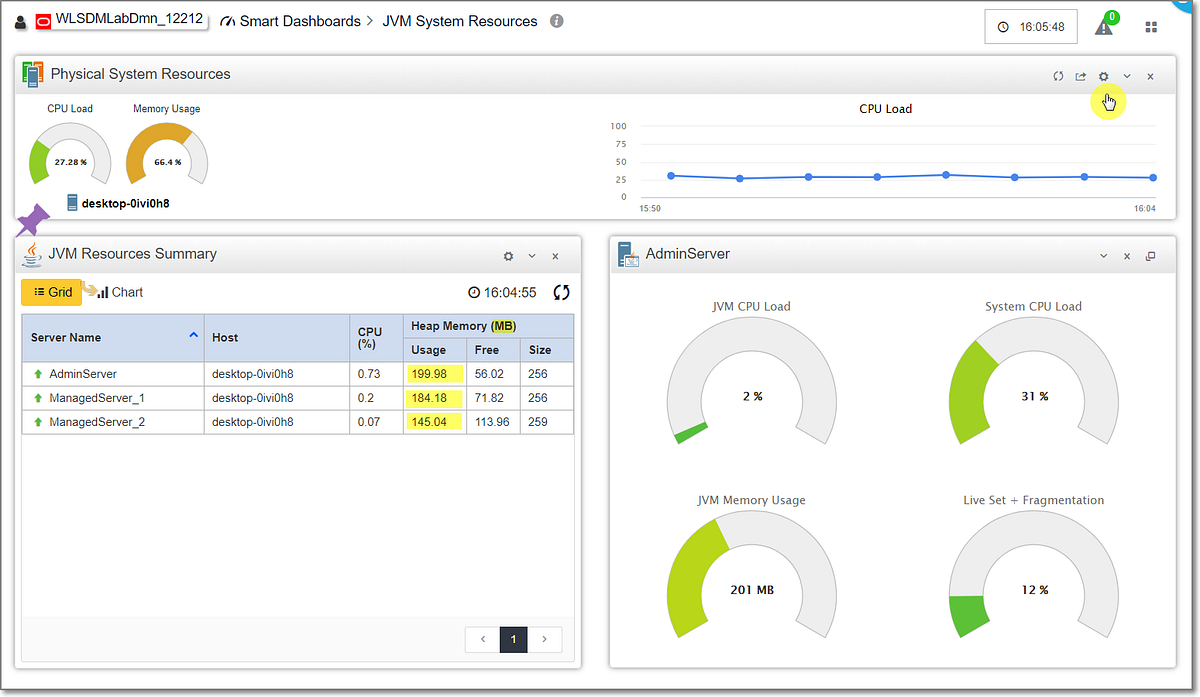The width and height of the screenshot is (1200, 697).
Task: Collapse the AdminServer panel via its chevron
Action: (x=1103, y=255)
